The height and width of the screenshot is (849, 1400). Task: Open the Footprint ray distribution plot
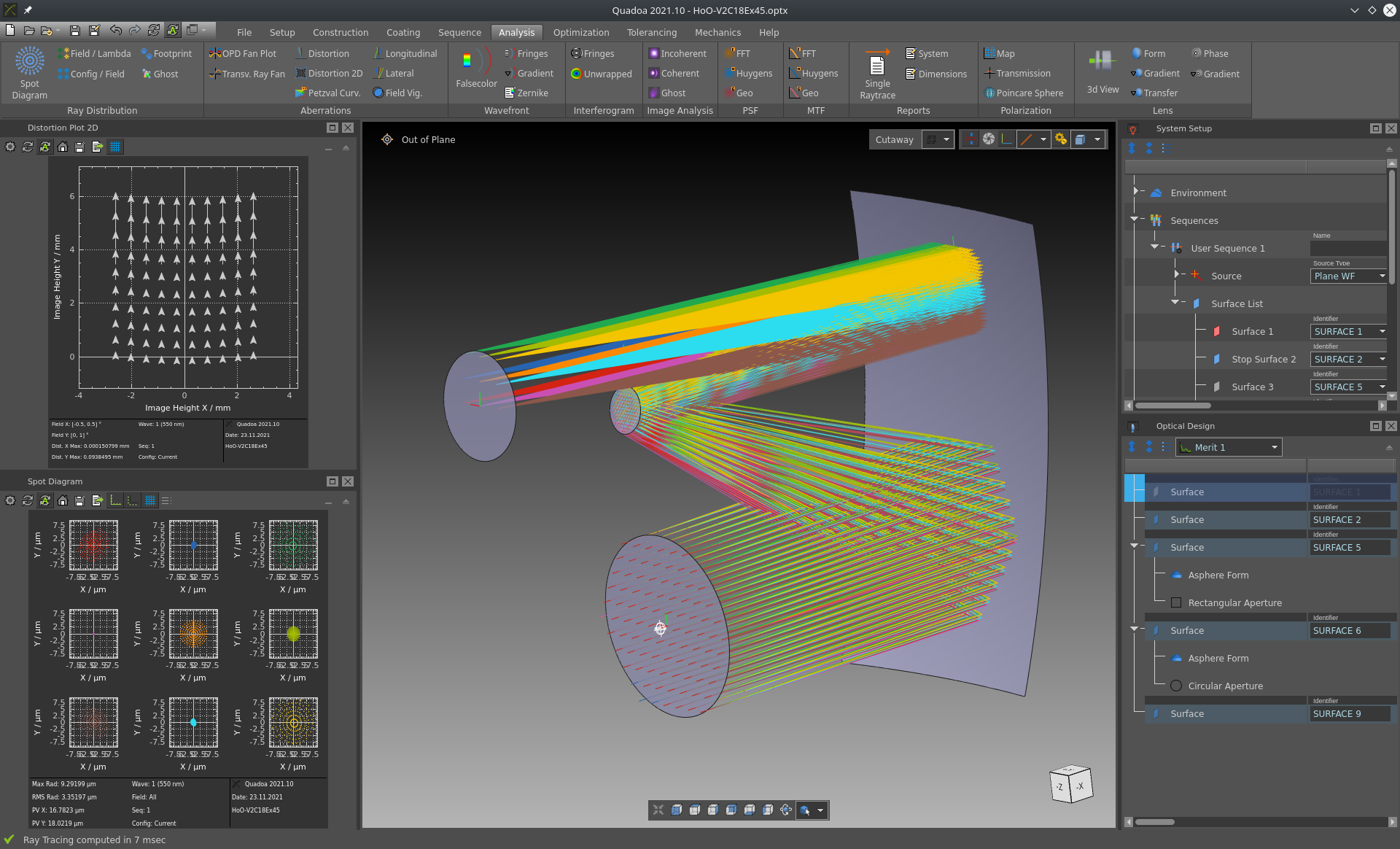pyautogui.click(x=166, y=53)
